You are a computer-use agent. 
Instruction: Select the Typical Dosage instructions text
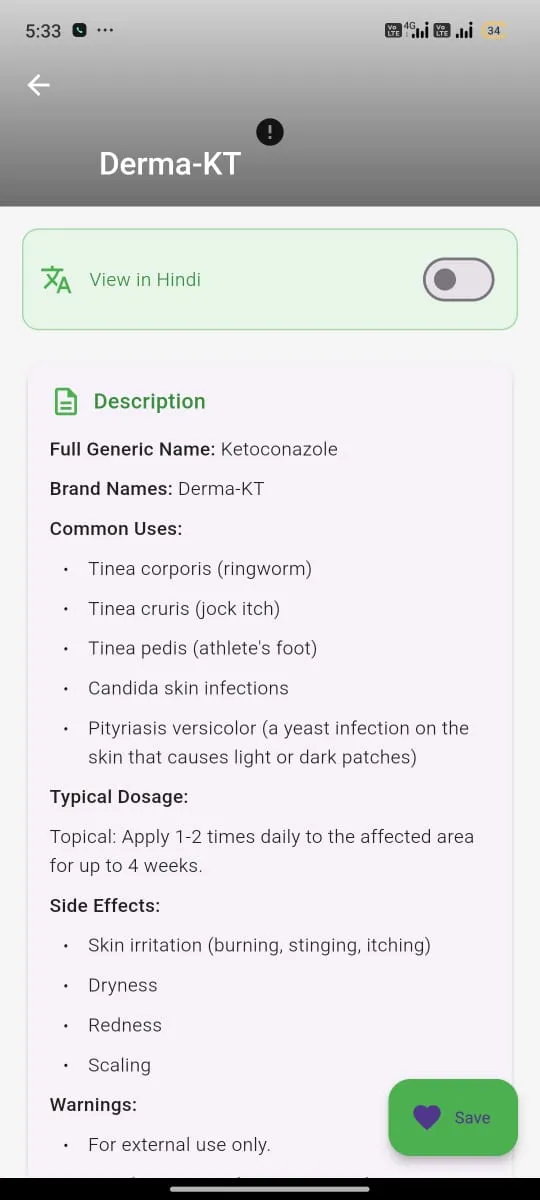point(262,851)
